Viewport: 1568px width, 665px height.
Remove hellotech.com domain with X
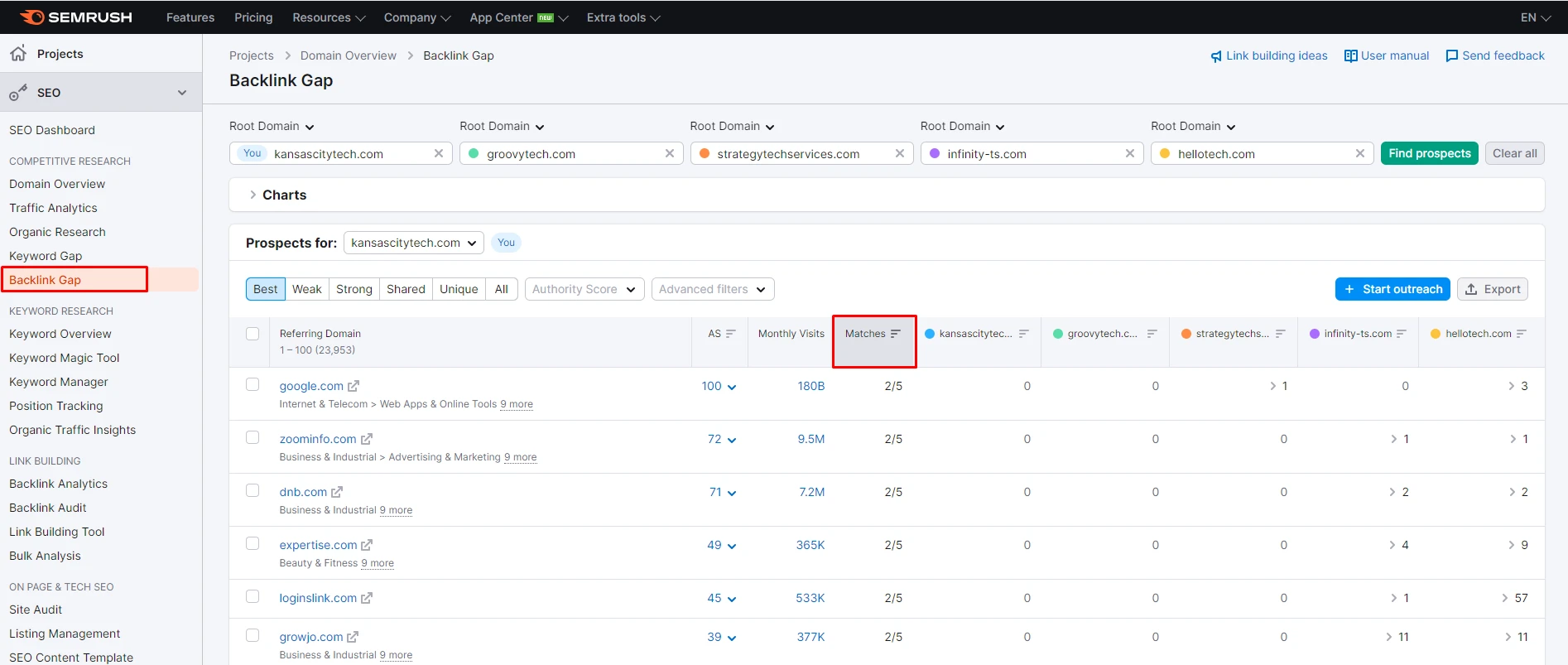pos(1360,153)
